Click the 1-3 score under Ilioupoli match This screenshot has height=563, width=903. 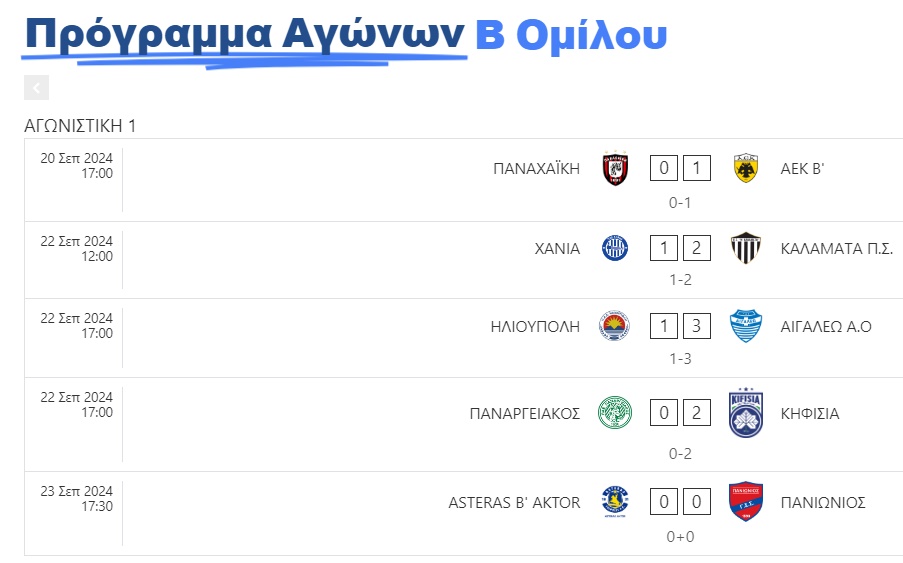pyautogui.click(x=680, y=359)
